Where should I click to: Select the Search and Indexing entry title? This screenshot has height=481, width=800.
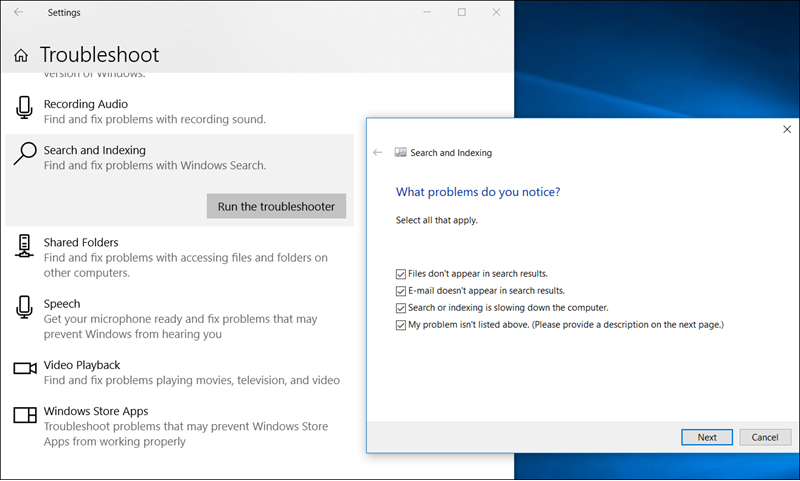click(94, 150)
